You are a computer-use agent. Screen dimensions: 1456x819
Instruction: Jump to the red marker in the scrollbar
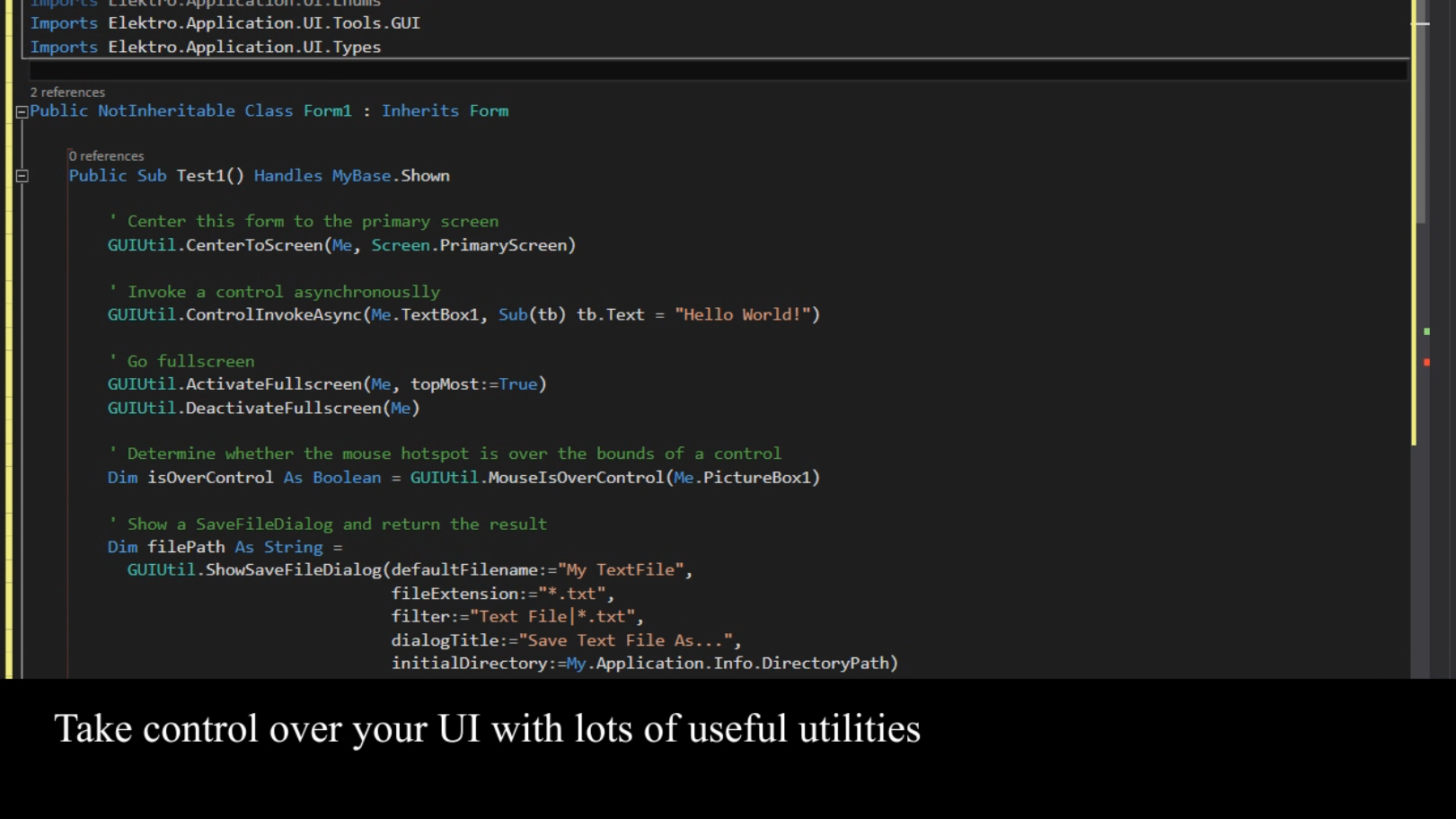1426,362
